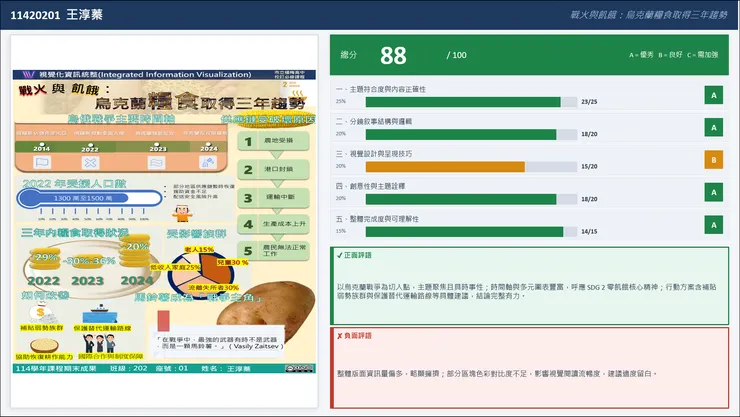Click the green checkmark beside 正面評語
Image resolution: width=740 pixels, height=417 pixels.
click(x=339, y=255)
